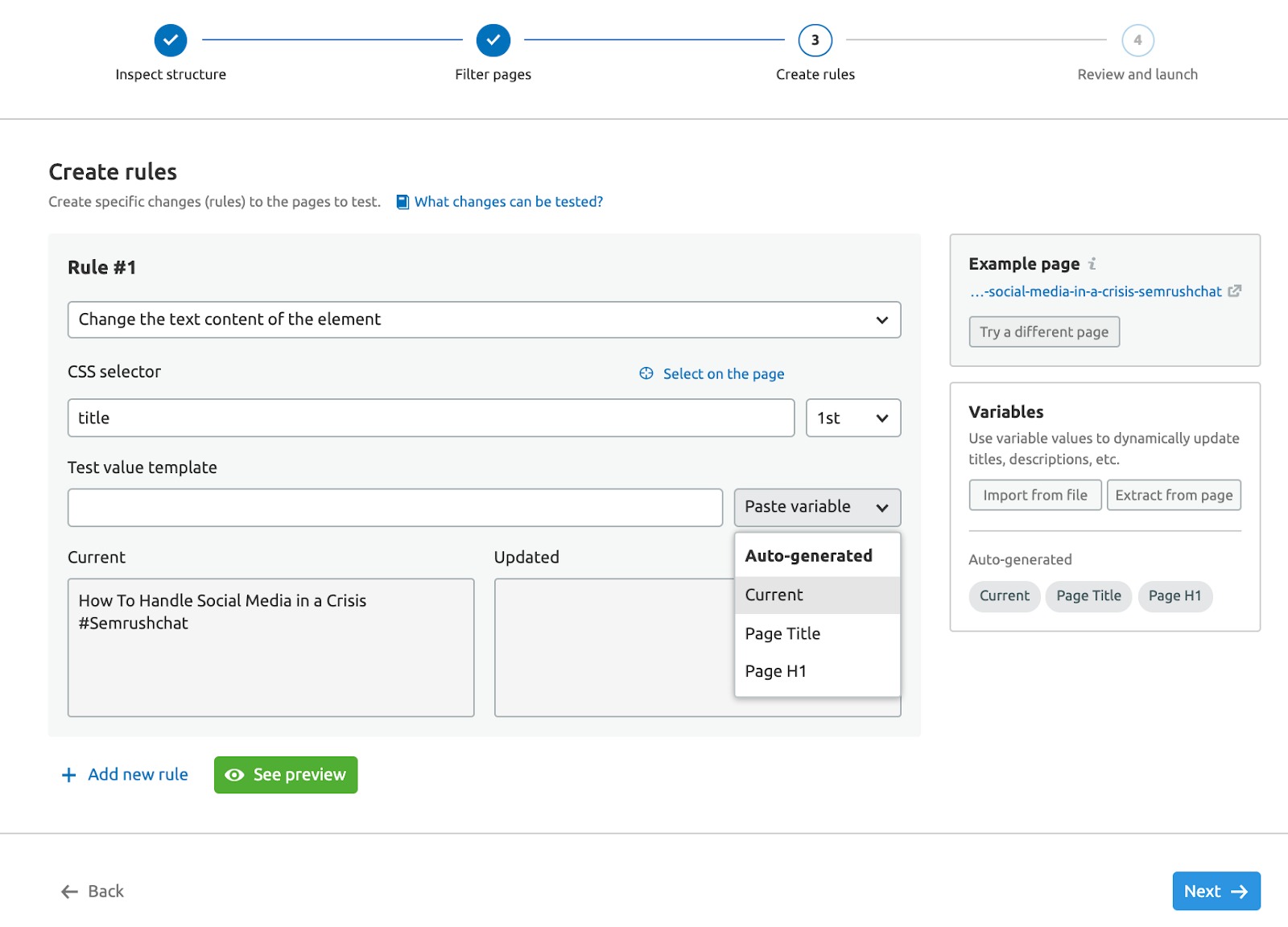
Task: Focus the Test value template input
Action: pos(395,508)
